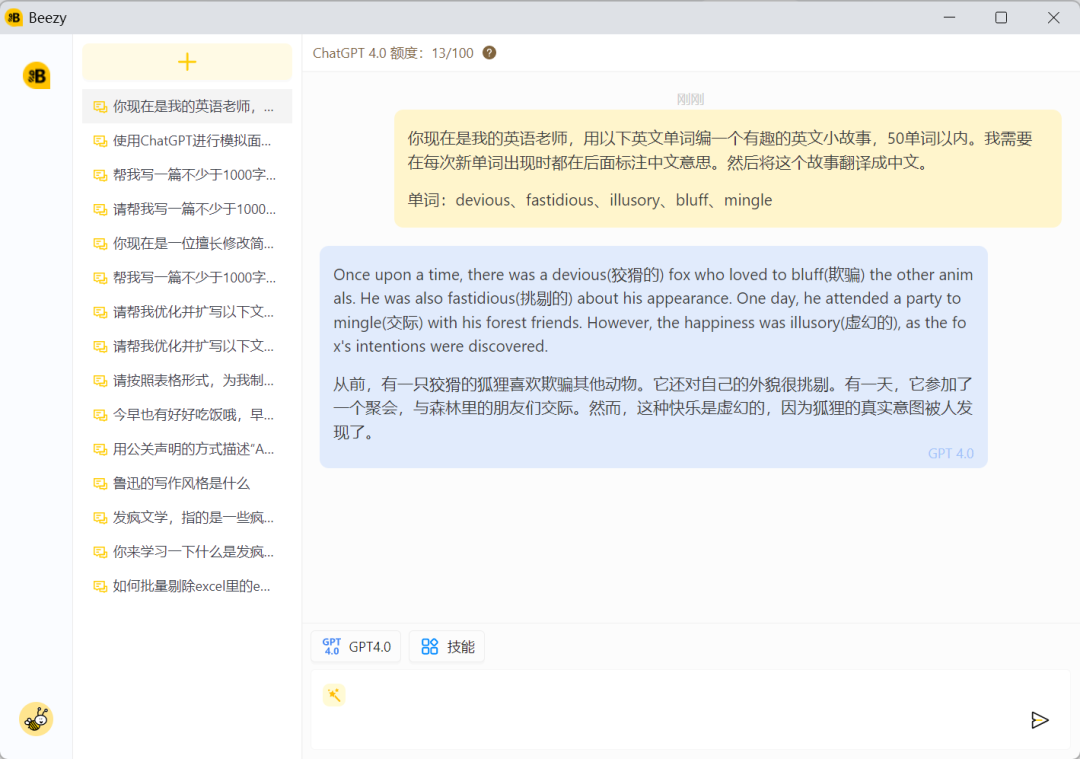The height and width of the screenshot is (759, 1080).
Task: Click the magic wand prompt icon in input box
Action: click(334, 695)
